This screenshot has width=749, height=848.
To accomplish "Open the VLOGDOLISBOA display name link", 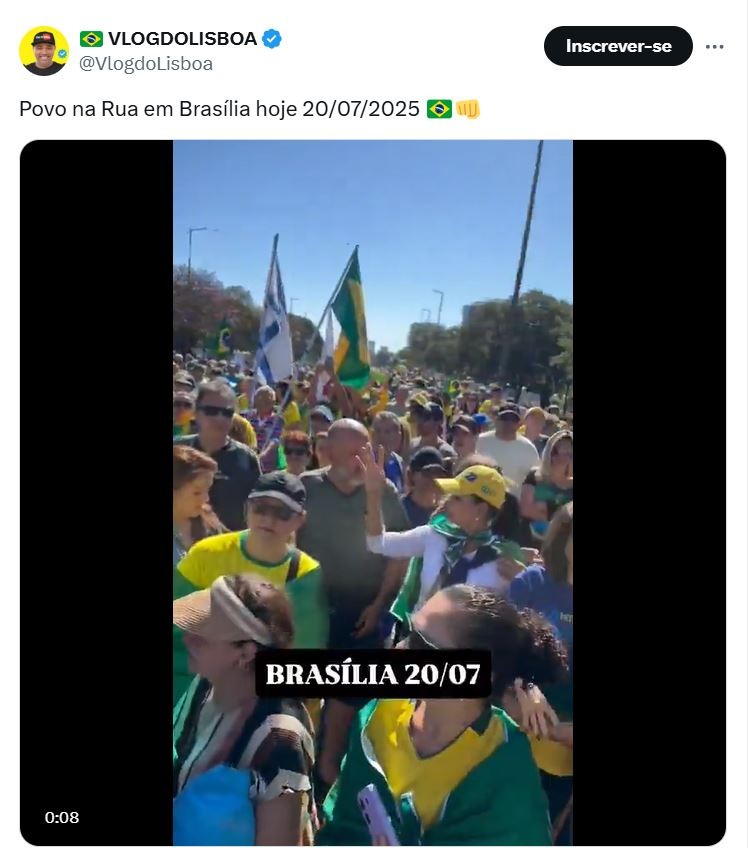I will [x=182, y=39].
